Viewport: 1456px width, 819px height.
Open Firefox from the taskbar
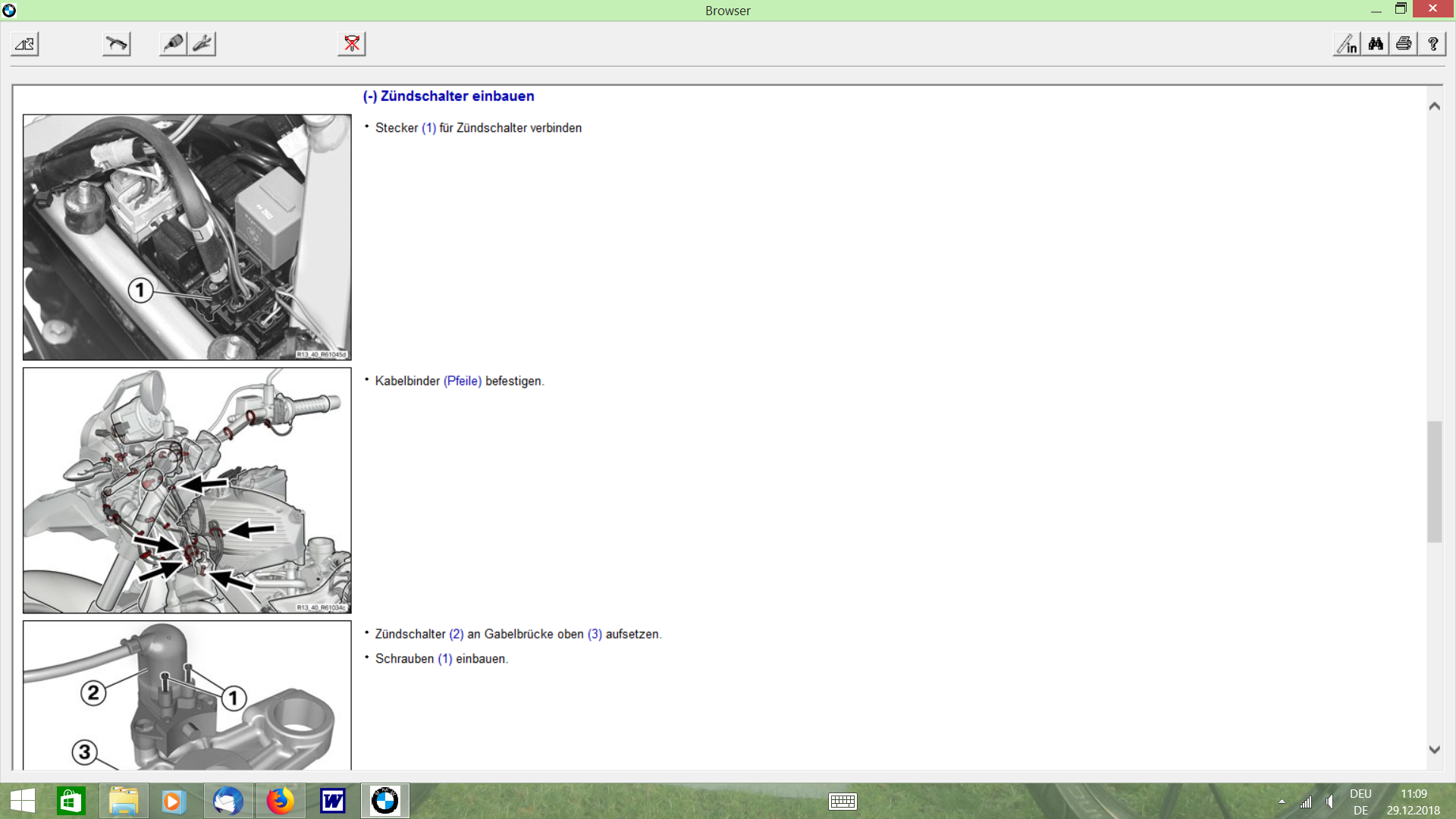coord(281,801)
